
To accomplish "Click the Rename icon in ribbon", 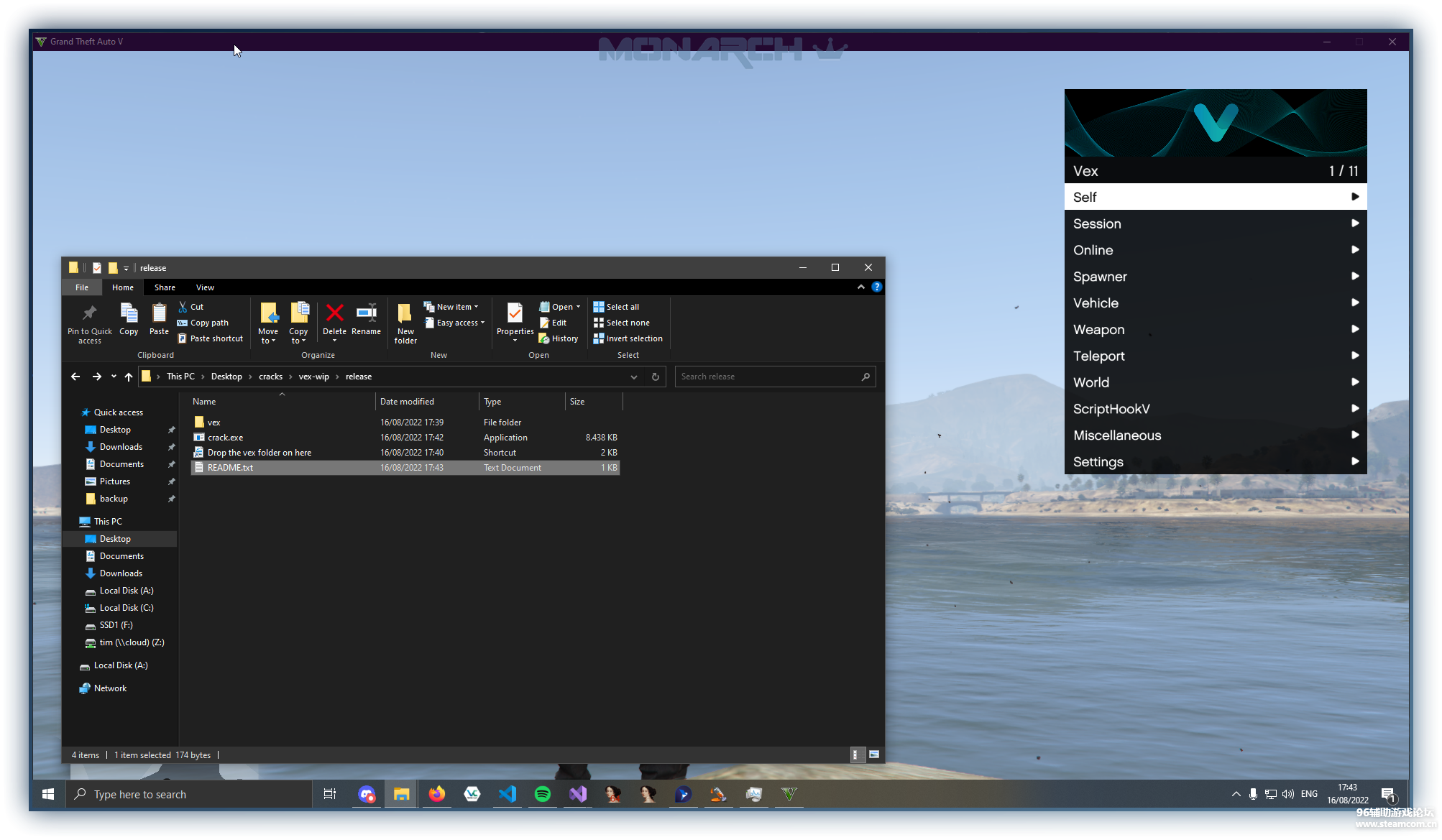I will point(366,313).
